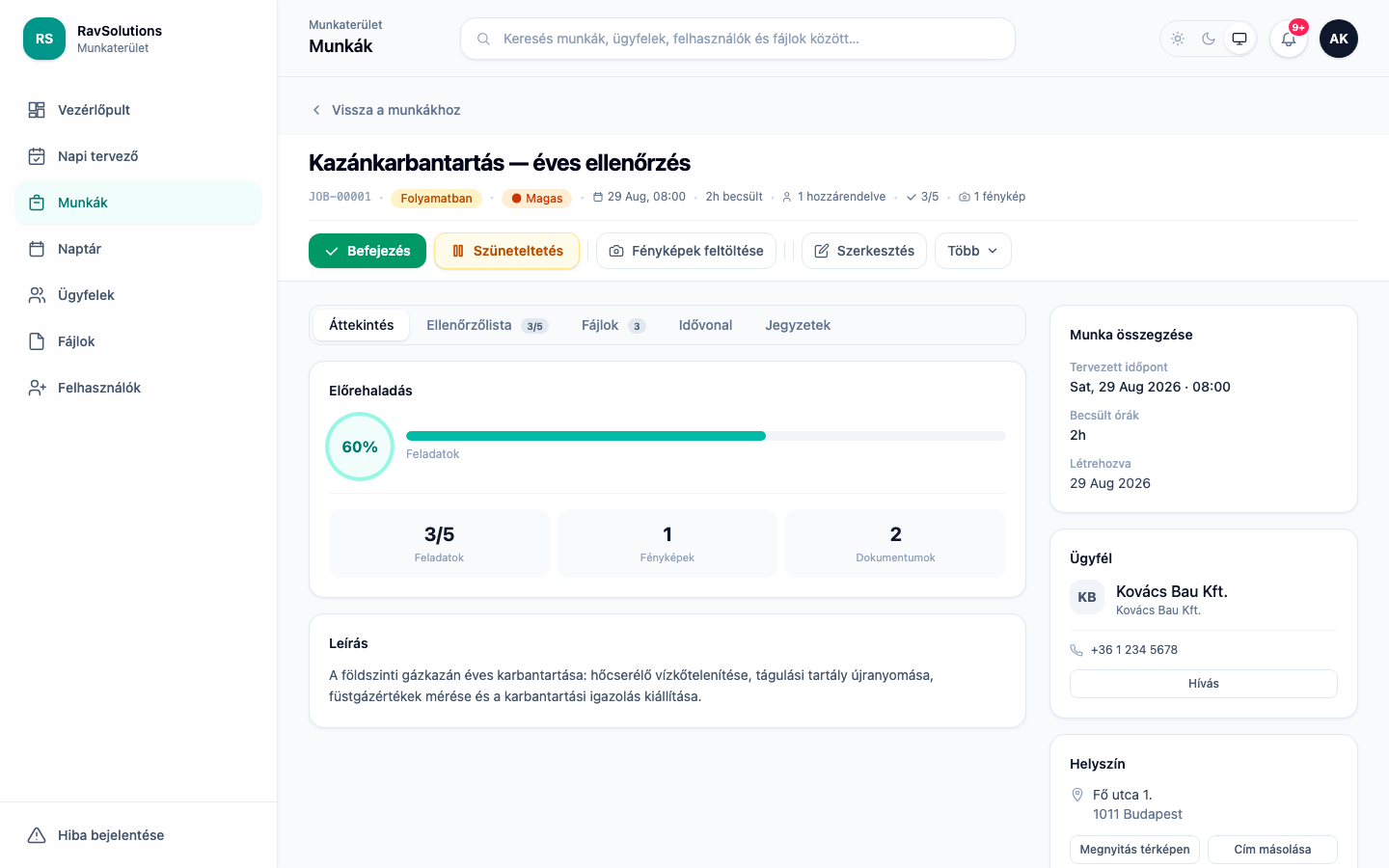Click Sat, 29 Aug 2026 · 08:00 value

coord(1150,387)
